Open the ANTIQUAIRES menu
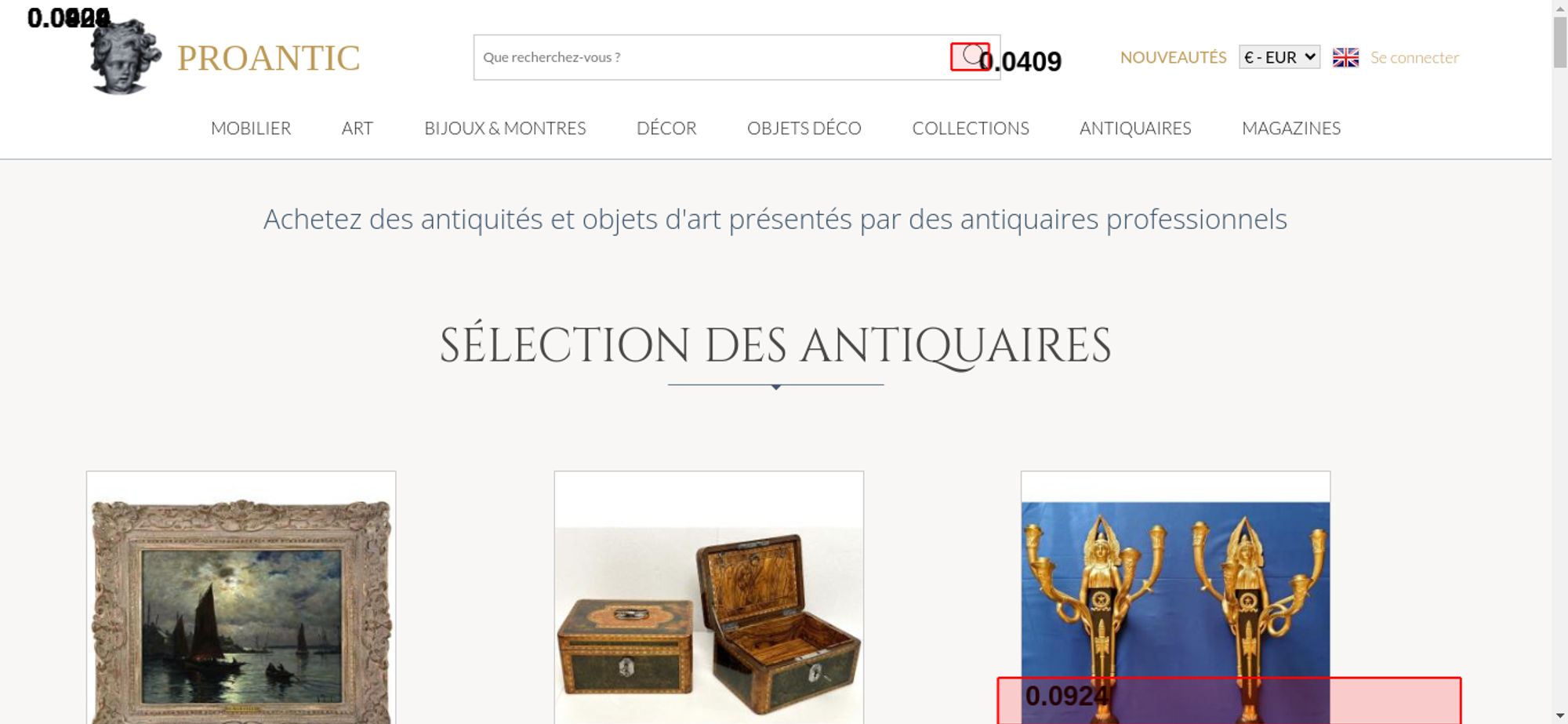 coord(1135,128)
